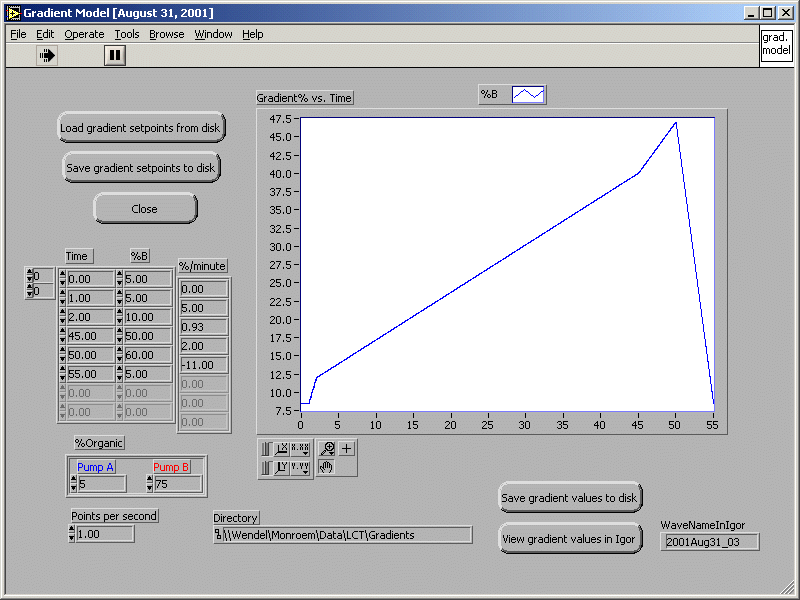This screenshot has height=600, width=800.
Task: Click the X-axis end label 55
Action: click(x=712, y=425)
